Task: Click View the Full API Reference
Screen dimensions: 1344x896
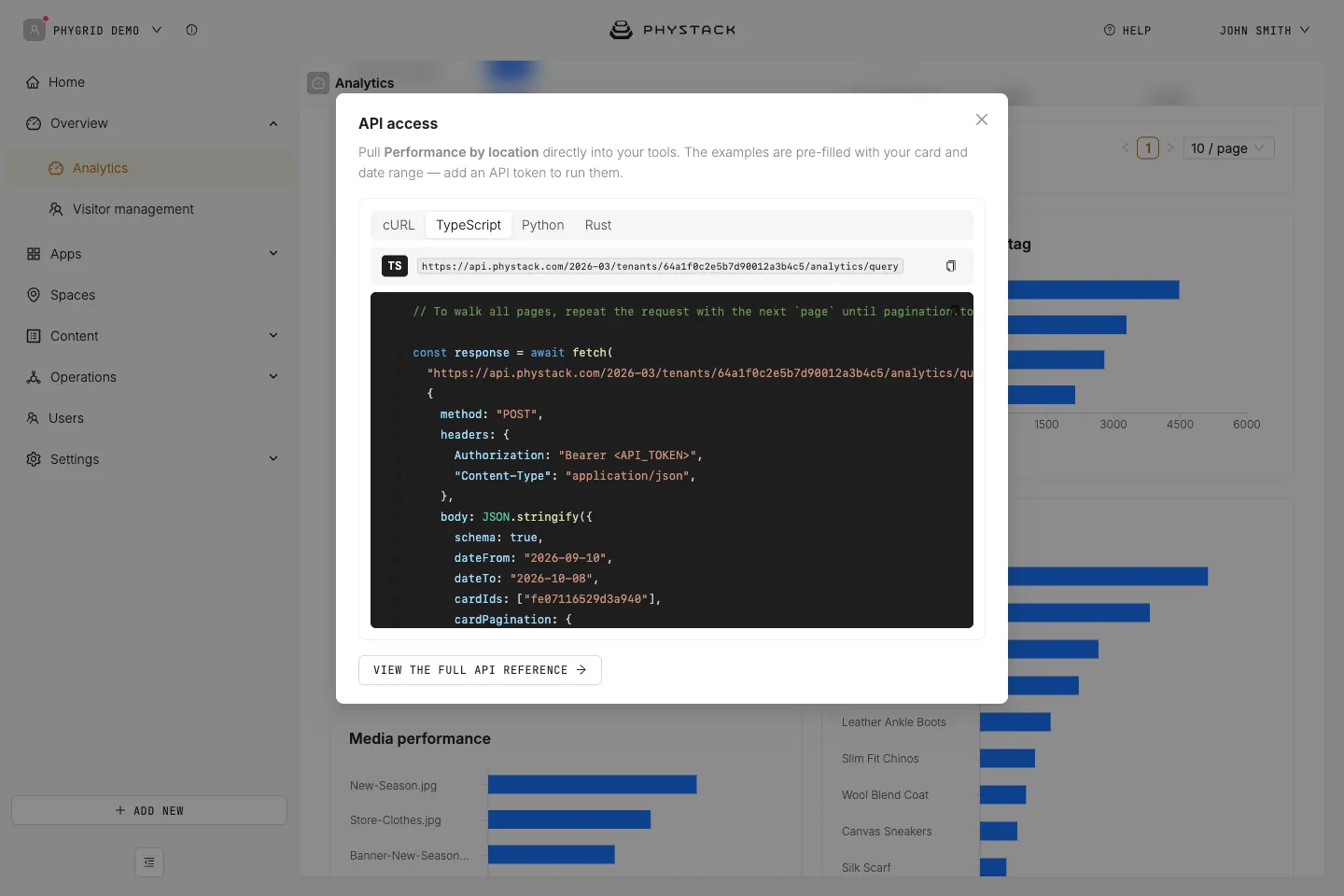Action: pos(480,670)
